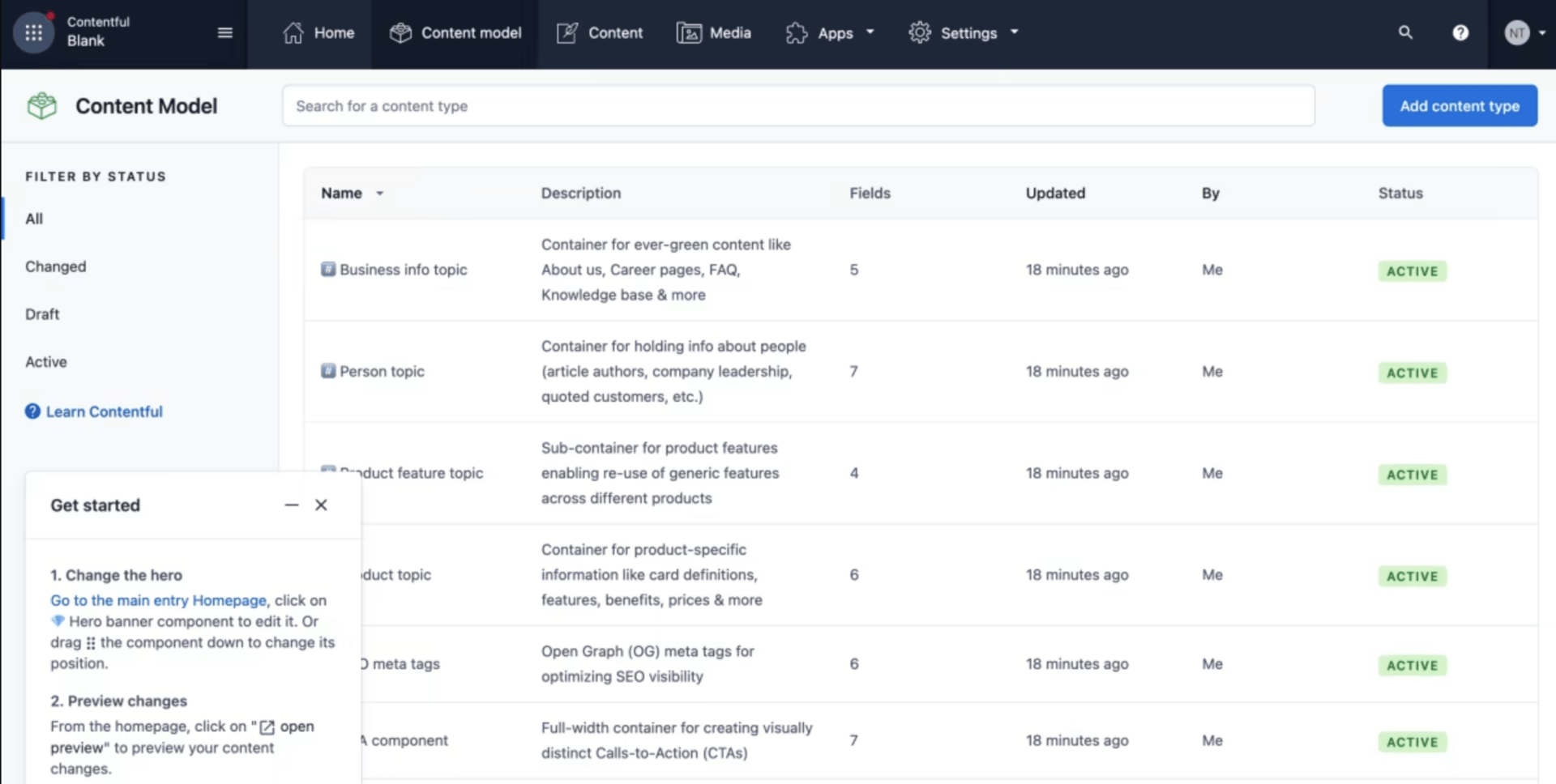
Task: Click the content type search field
Action: (797, 105)
